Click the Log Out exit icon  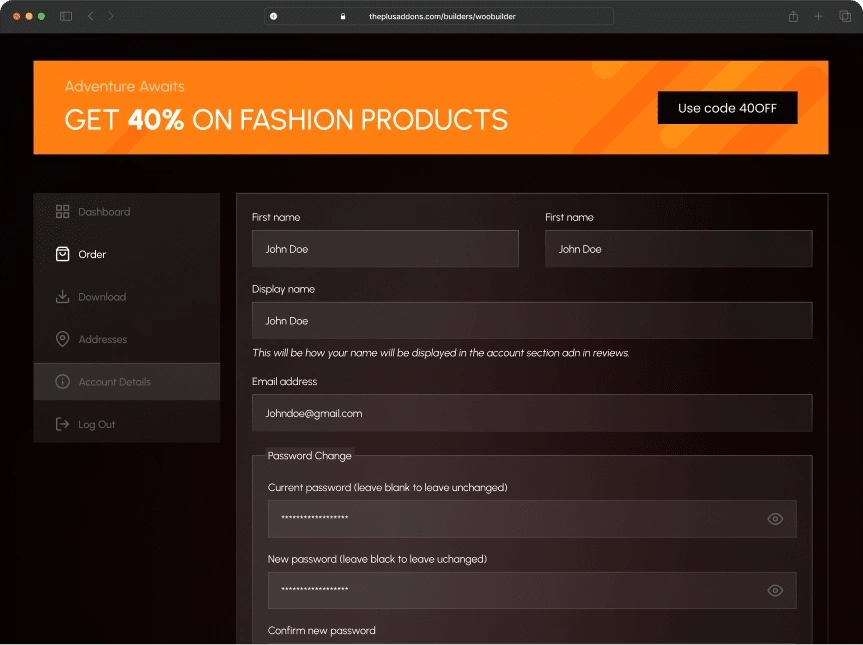tap(61, 423)
